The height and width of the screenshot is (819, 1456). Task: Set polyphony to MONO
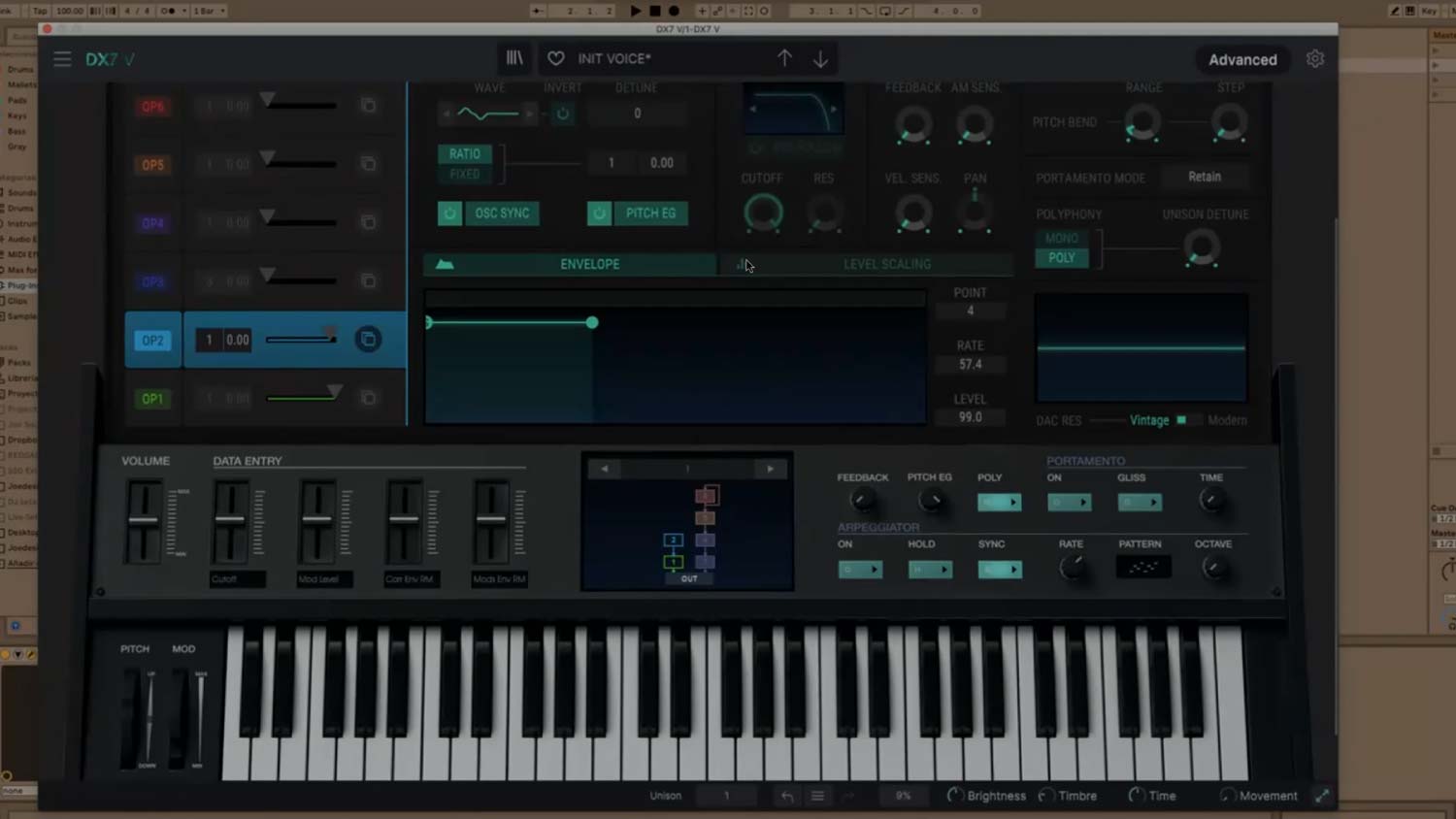(1061, 238)
